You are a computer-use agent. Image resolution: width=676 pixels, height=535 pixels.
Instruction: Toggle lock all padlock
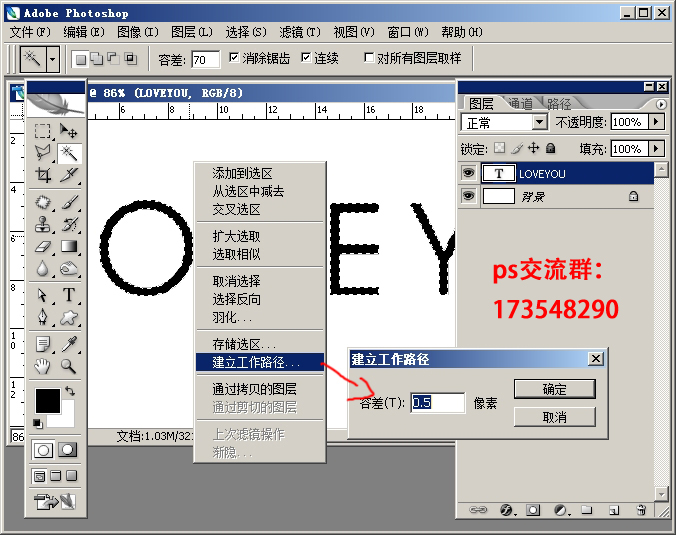point(551,148)
